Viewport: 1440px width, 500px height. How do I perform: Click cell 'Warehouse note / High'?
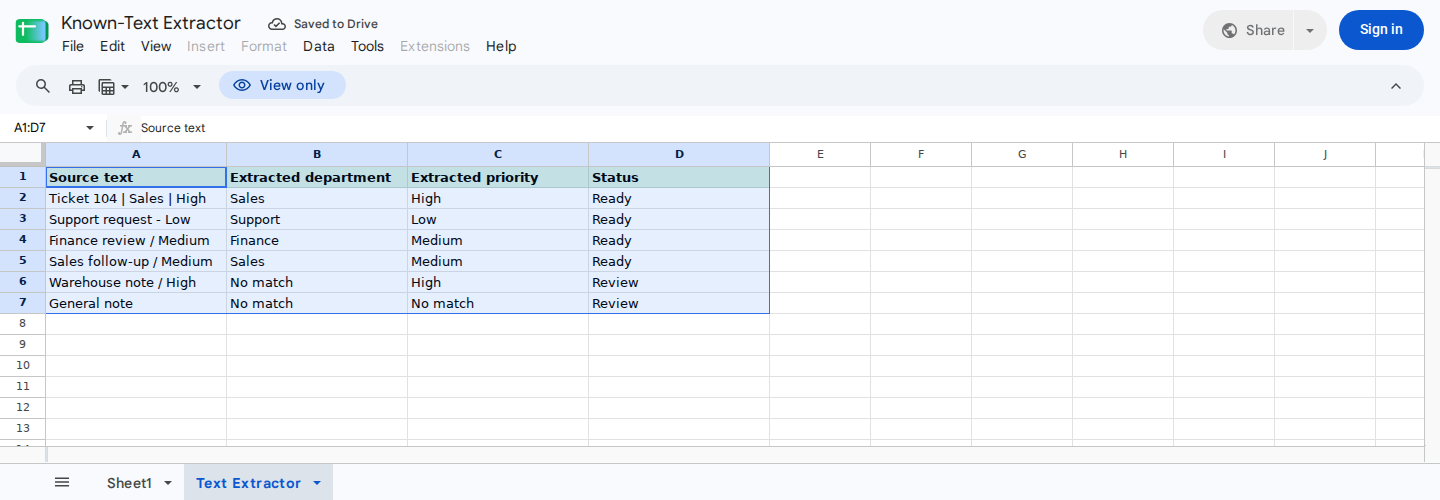pos(136,282)
